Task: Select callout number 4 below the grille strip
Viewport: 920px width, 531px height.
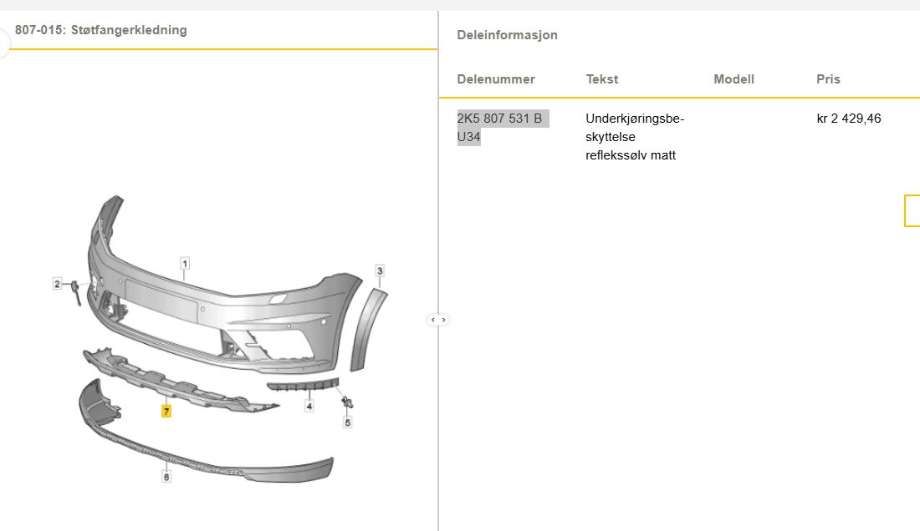Action: pyautogui.click(x=309, y=406)
